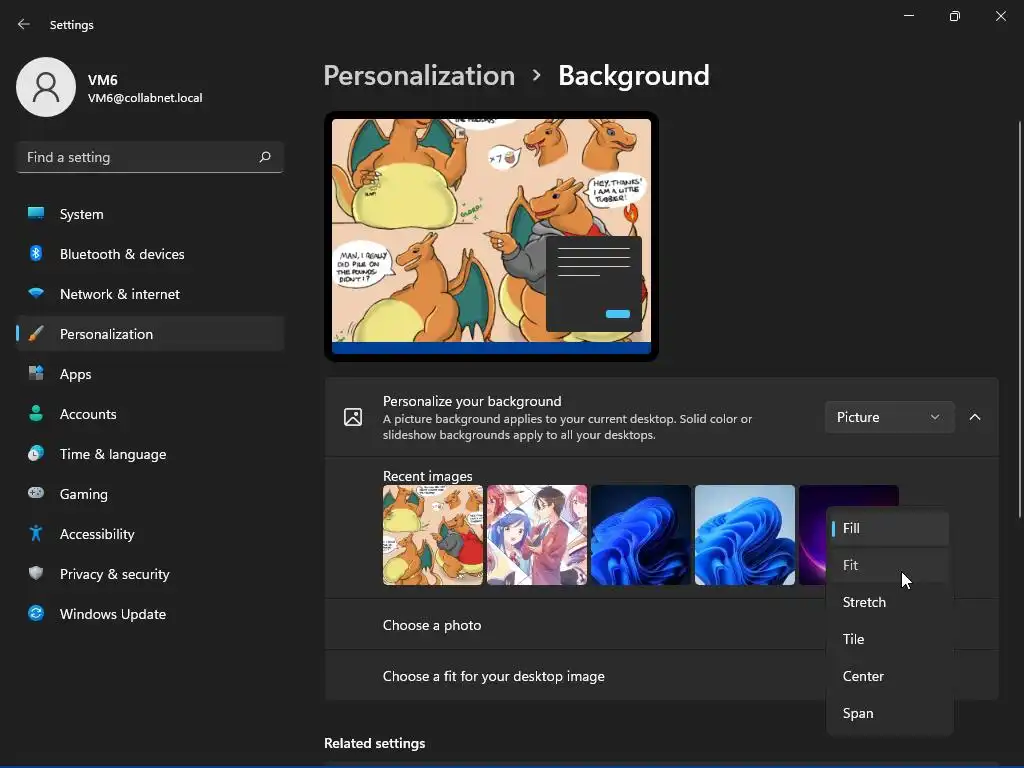This screenshot has width=1024, height=768.
Task: Click Personalization breadcrumb link
Action: coord(419,76)
